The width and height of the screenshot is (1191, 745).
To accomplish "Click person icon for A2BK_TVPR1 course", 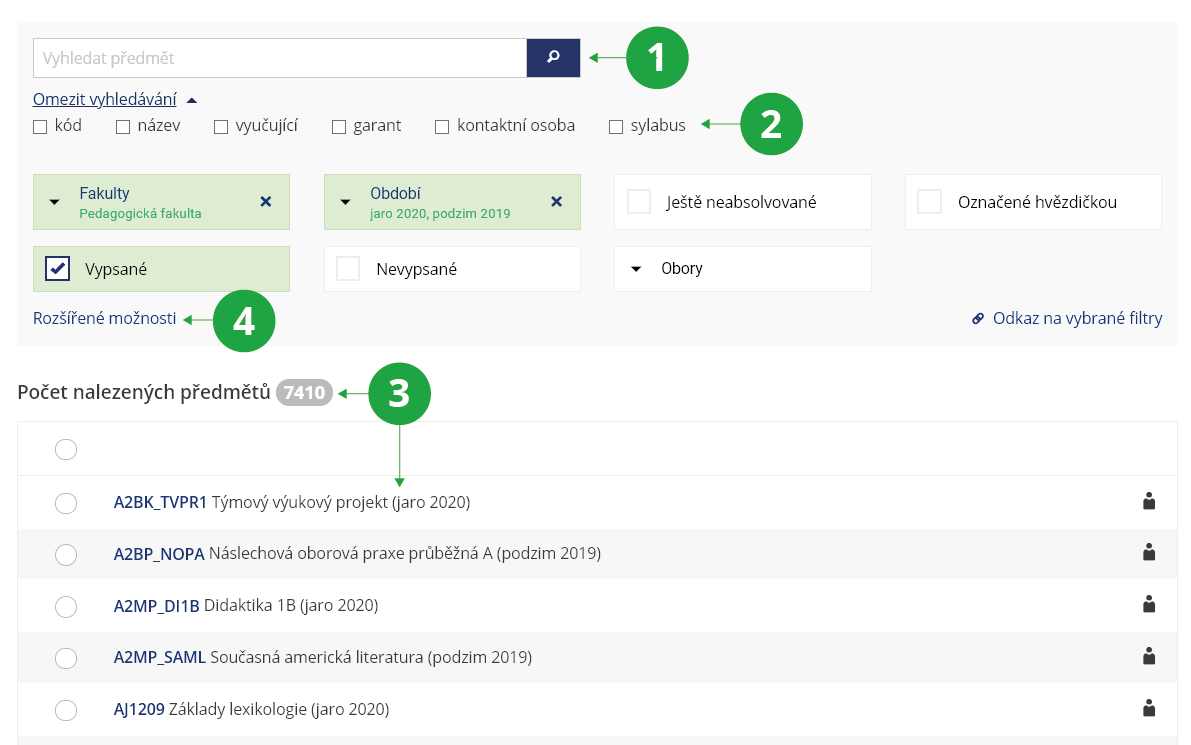I will pyautogui.click(x=1148, y=501).
